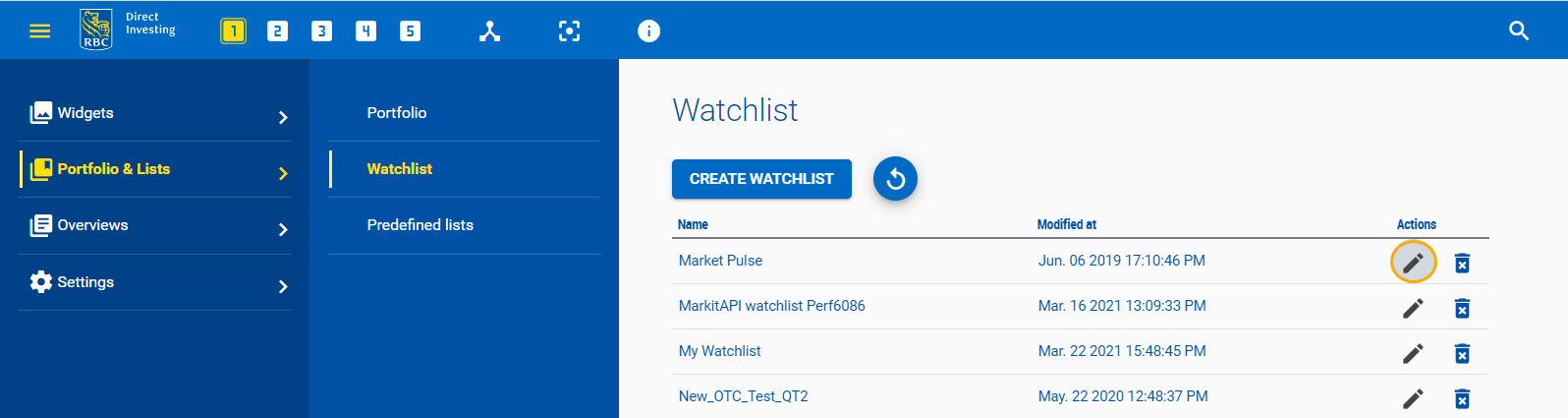Open the Market Pulse watchlist link
Image resolution: width=1568 pixels, height=418 pixels.
coord(720,261)
